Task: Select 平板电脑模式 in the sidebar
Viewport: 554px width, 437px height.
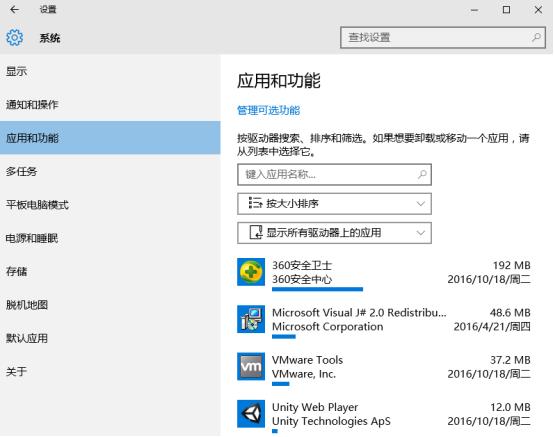Action: pyautogui.click(x=110, y=205)
